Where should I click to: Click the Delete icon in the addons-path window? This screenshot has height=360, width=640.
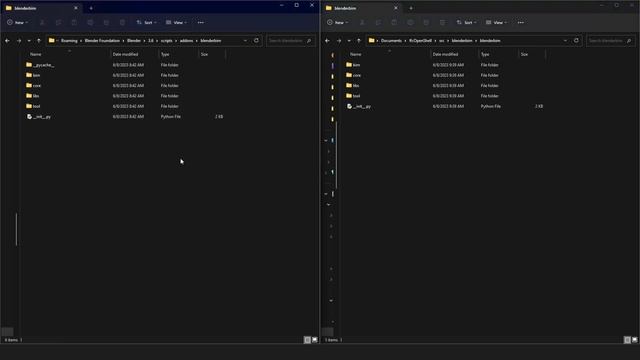[122, 22]
